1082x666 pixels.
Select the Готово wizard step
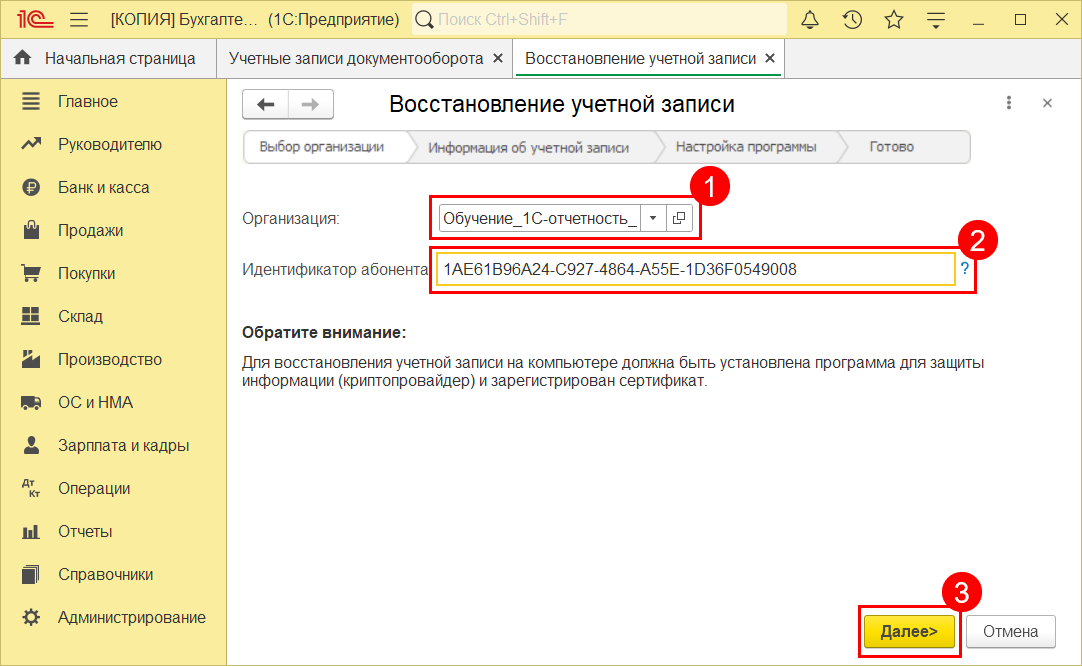[x=892, y=147]
